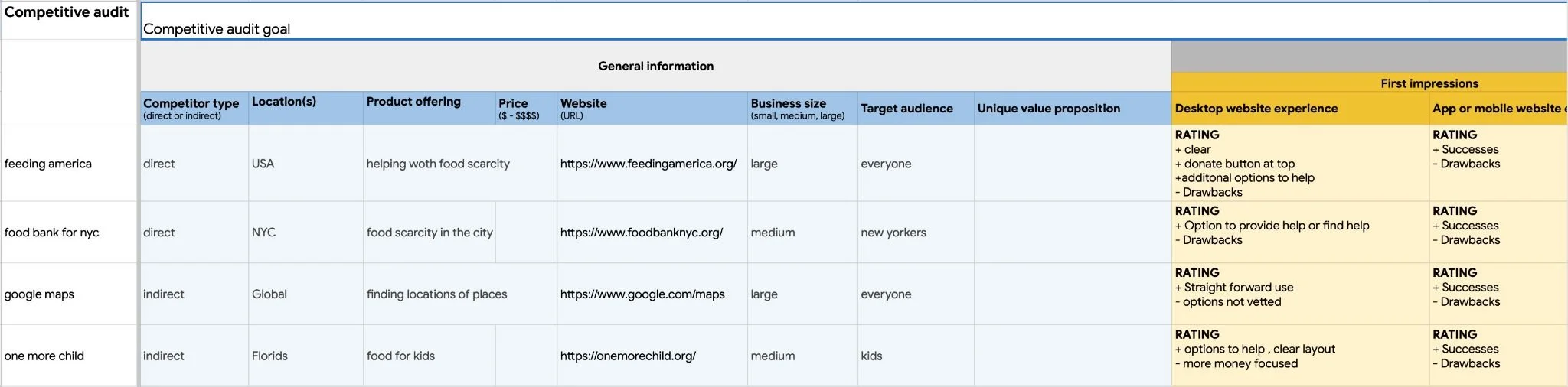The width and height of the screenshot is (1568, 387).
Task: Select the 'google maps' row label
Action: (69, 294)
